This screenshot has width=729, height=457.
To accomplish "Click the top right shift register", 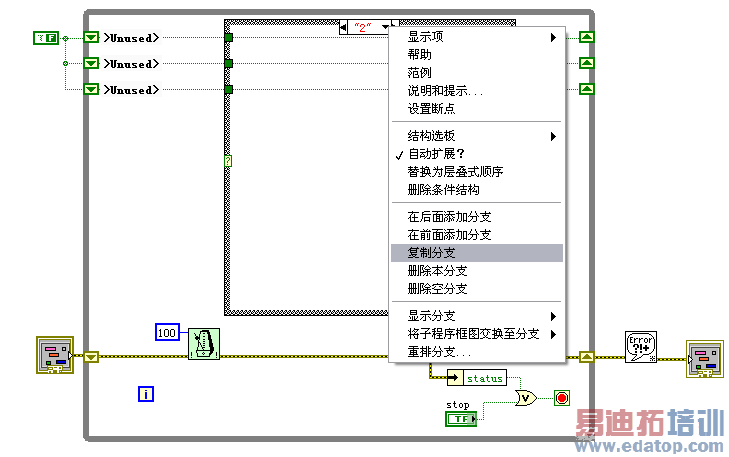I will (x=587, y=37).
